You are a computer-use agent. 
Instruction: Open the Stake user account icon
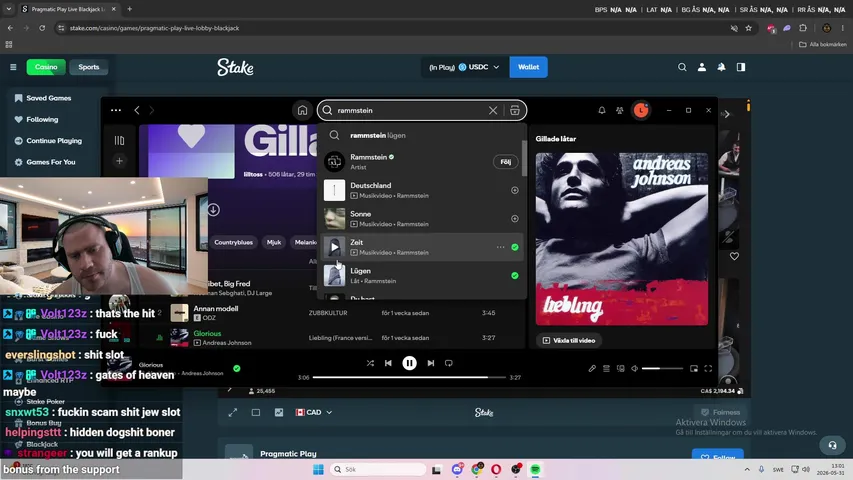[x=702, y=67]
